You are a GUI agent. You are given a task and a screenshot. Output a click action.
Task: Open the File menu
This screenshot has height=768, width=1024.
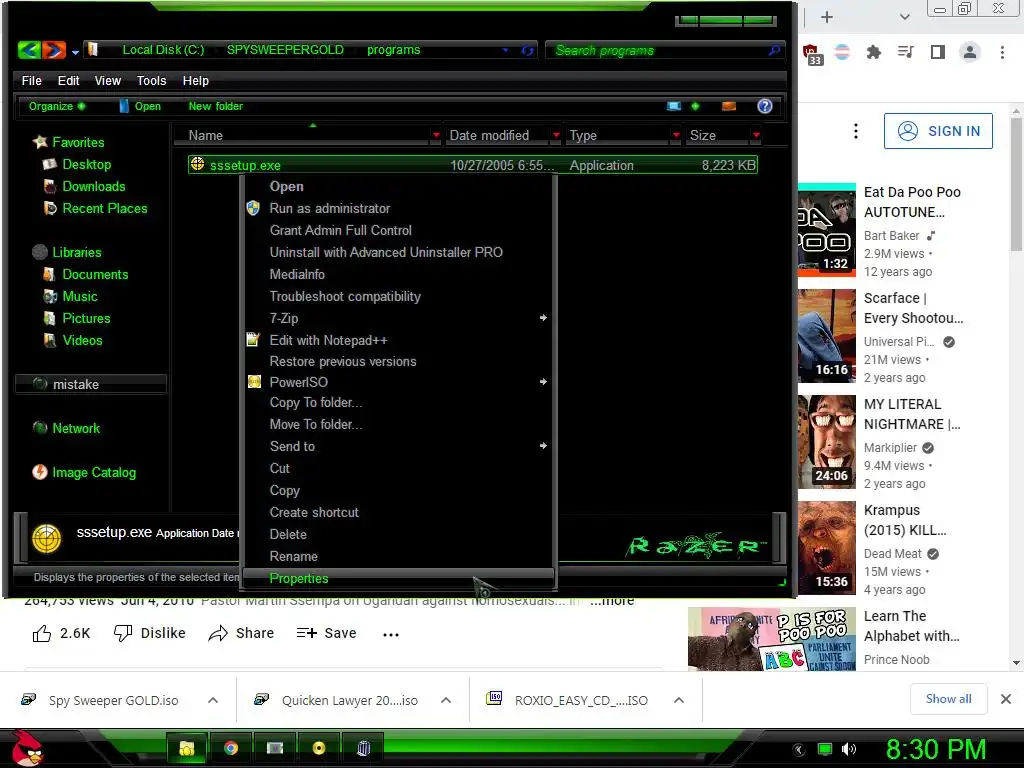(31, 80)
